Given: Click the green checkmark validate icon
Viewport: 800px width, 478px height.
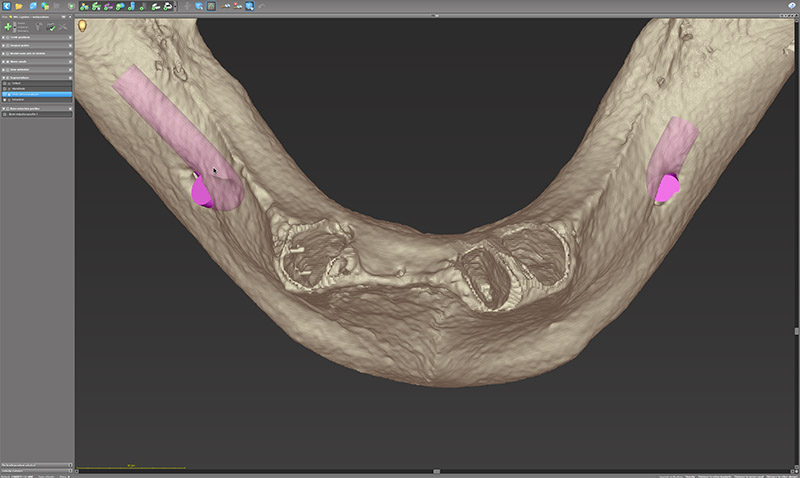Looking at the screenshot, I should click(x=51, y=27).
